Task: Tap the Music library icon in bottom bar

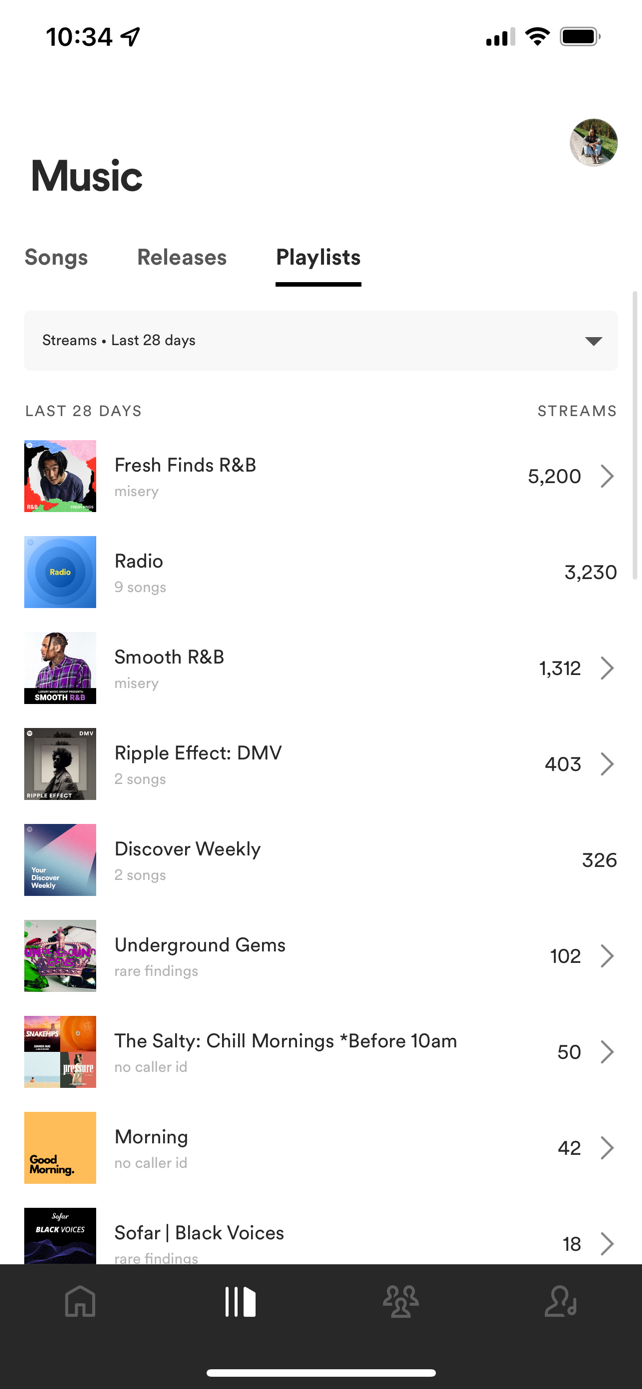Action: (x=240, y=1301)
